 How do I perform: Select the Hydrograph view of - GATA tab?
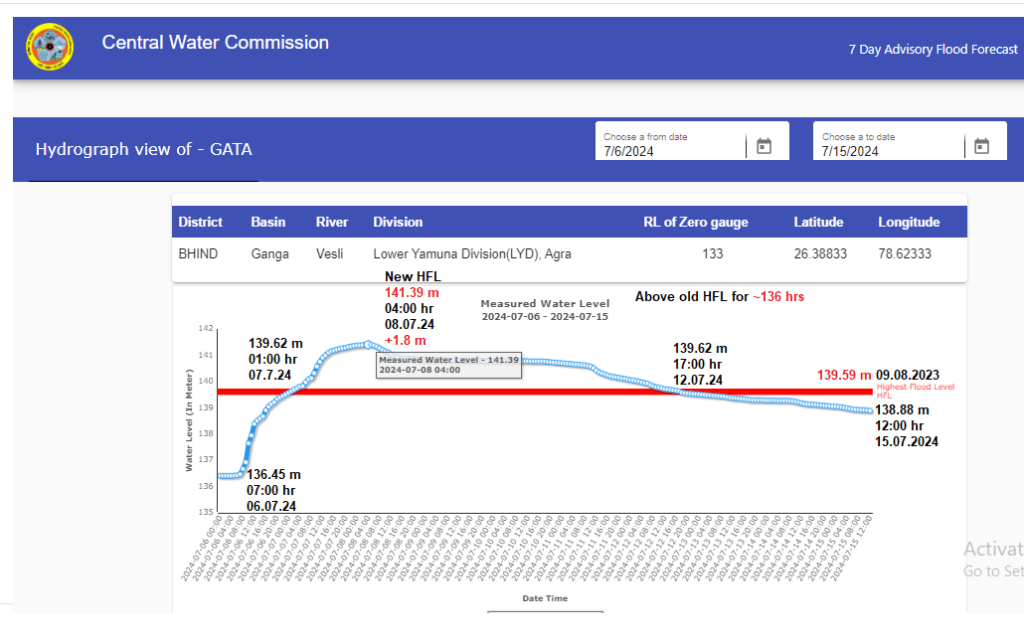click(144, 150)
